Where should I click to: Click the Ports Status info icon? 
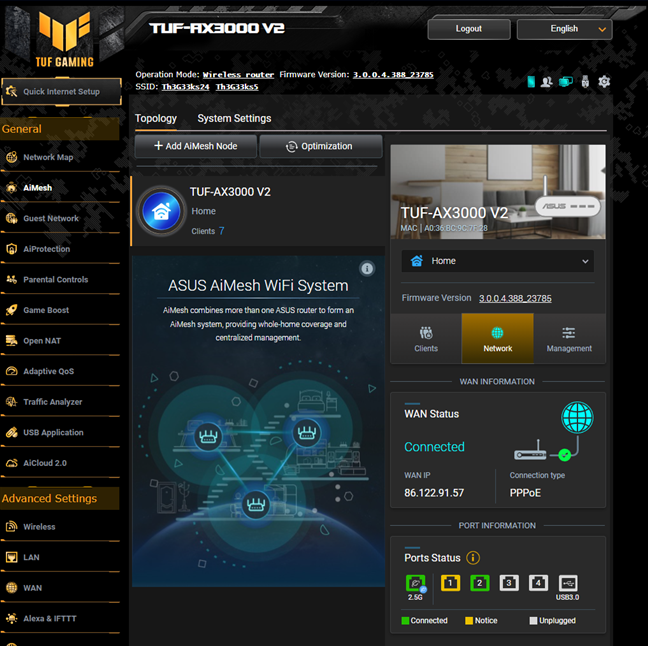pyautogui.click(x=473, y=558)
